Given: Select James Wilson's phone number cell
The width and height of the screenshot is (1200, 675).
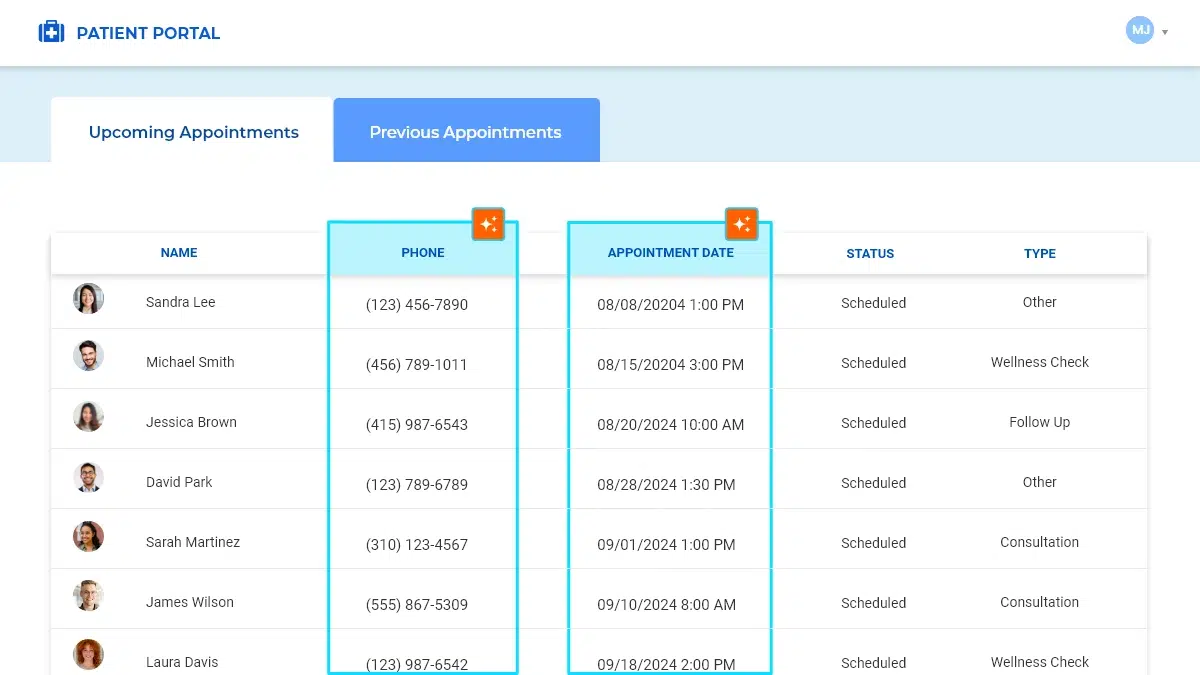Looking at the screenshot, I should pyautogui.click(x=417, y=605).
